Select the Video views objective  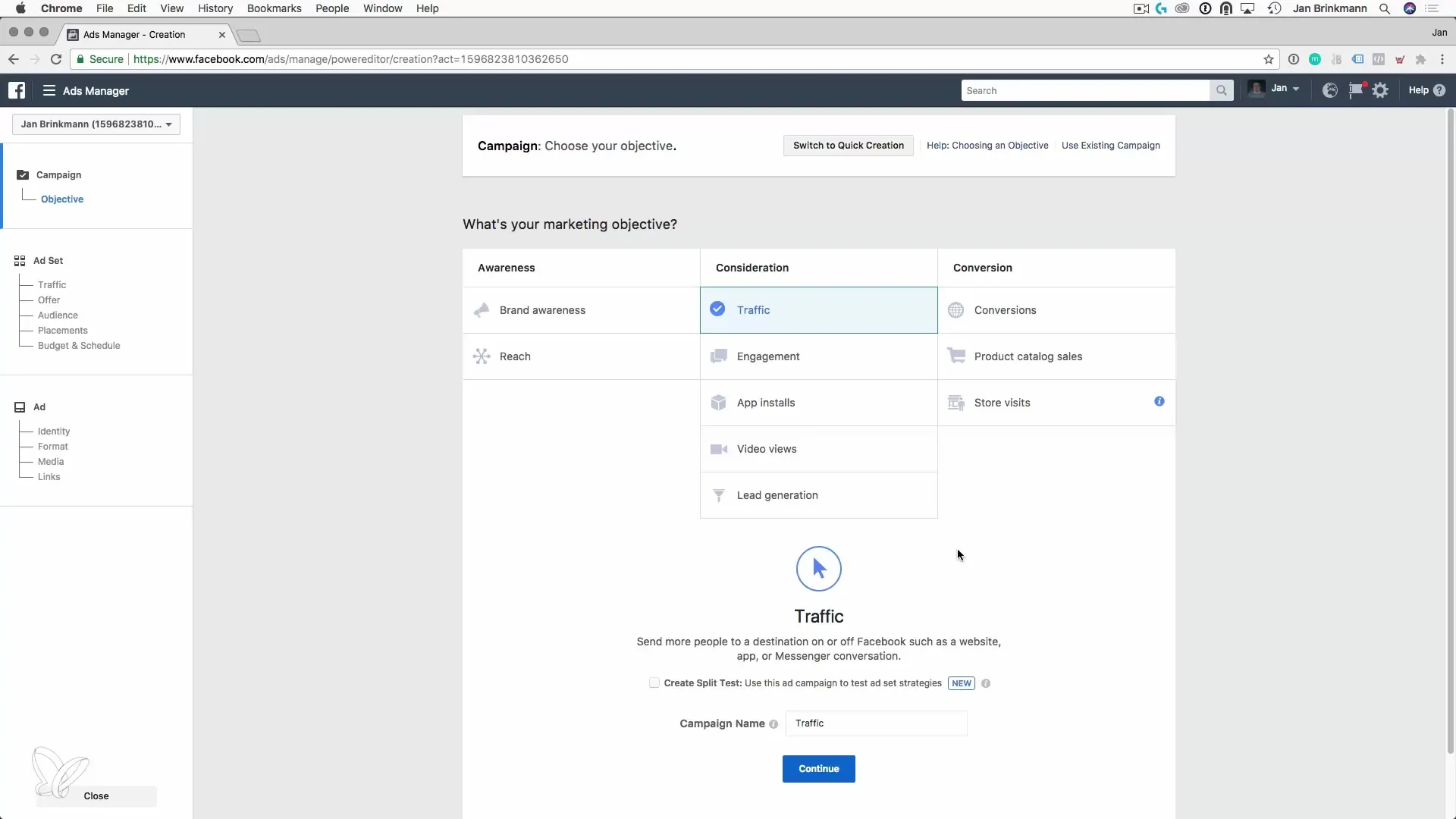819,449
